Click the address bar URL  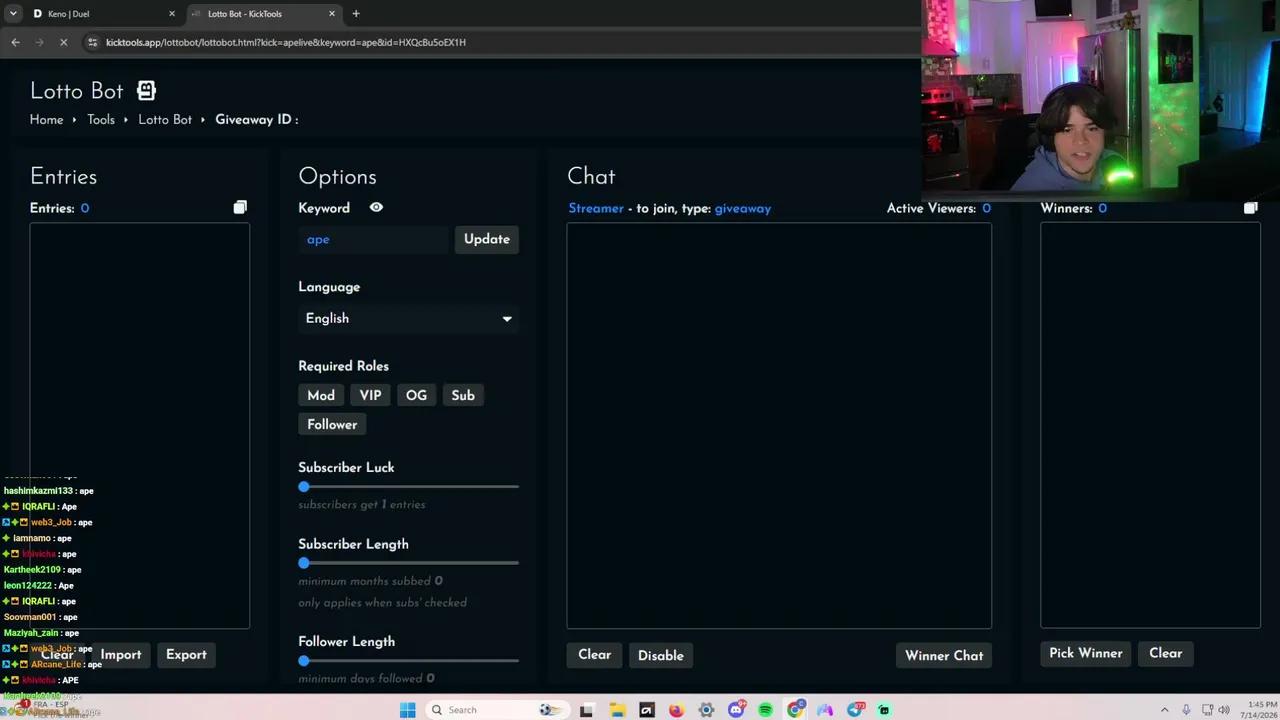coord(286,42)
